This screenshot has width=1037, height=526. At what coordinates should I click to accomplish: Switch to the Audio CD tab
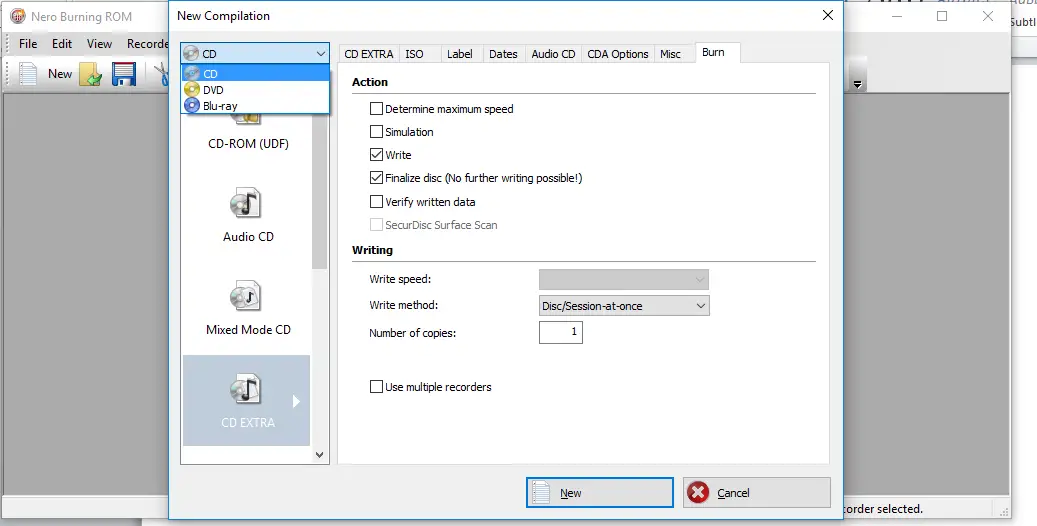click(x=554, y=54)
